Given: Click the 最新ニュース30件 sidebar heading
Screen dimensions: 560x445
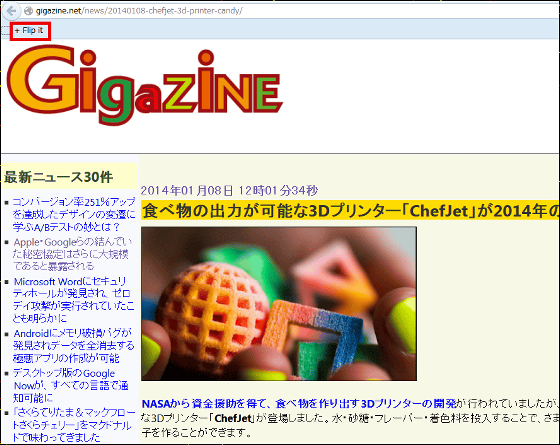Looking at the screenshot, I should point(58,177).
